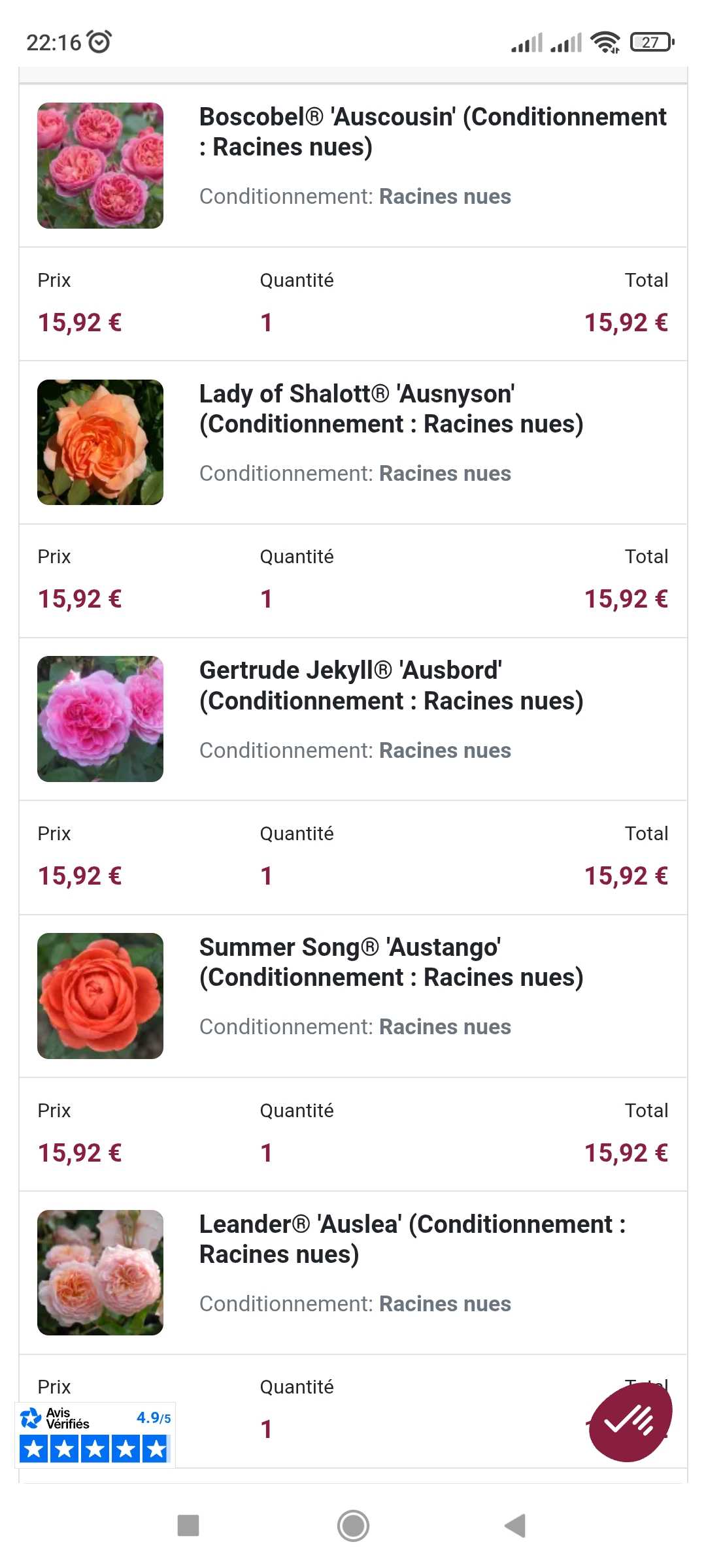This screenshot has height=1568, width=706.
Task: Open the Avis Vérifiés rating badge
Action: point(95,1435)
